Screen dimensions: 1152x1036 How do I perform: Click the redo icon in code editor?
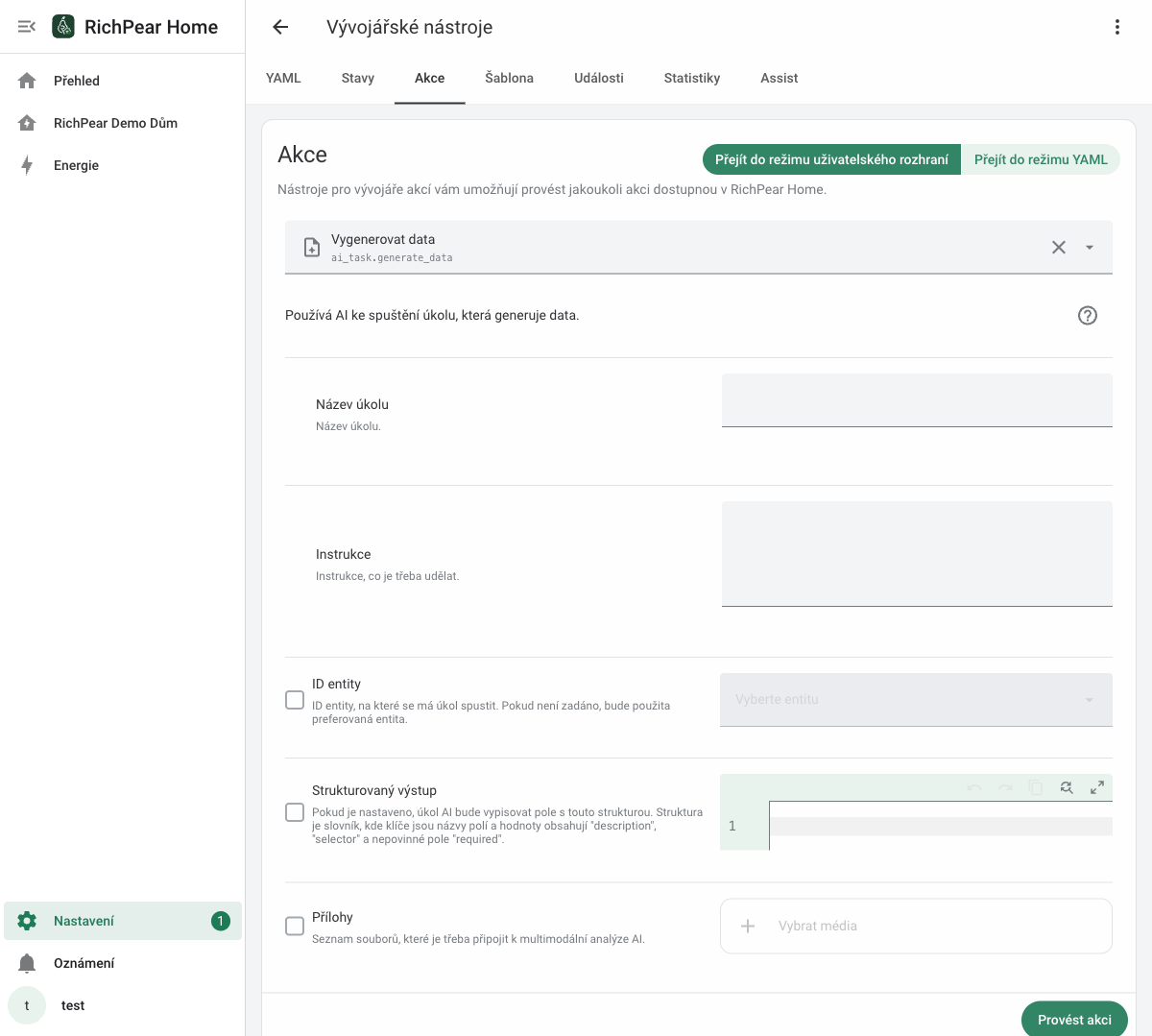pos(1005,787)
